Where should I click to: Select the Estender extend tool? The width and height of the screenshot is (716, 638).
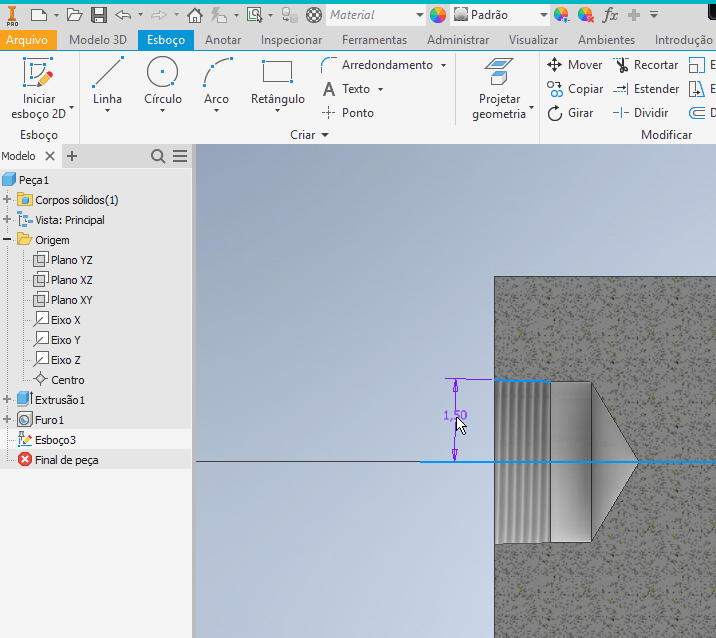[x=646, y=89]
